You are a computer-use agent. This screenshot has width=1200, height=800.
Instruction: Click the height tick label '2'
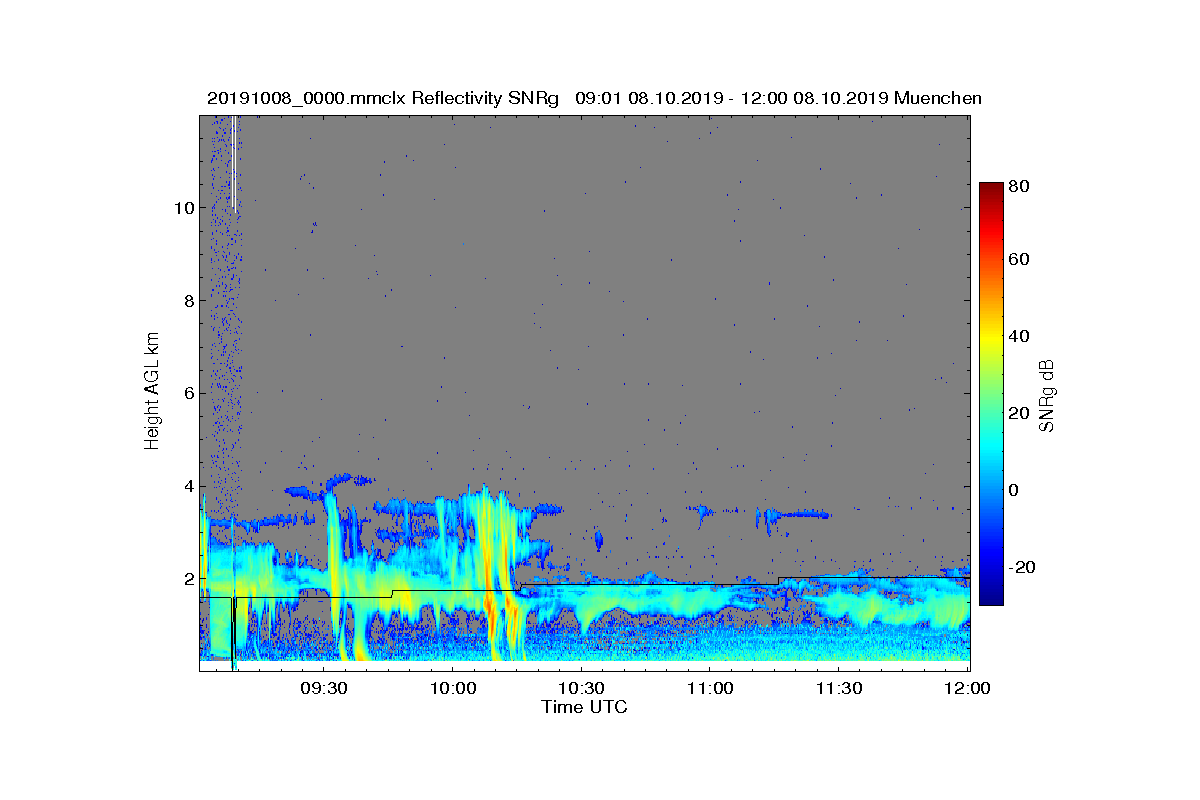(187, 578)
